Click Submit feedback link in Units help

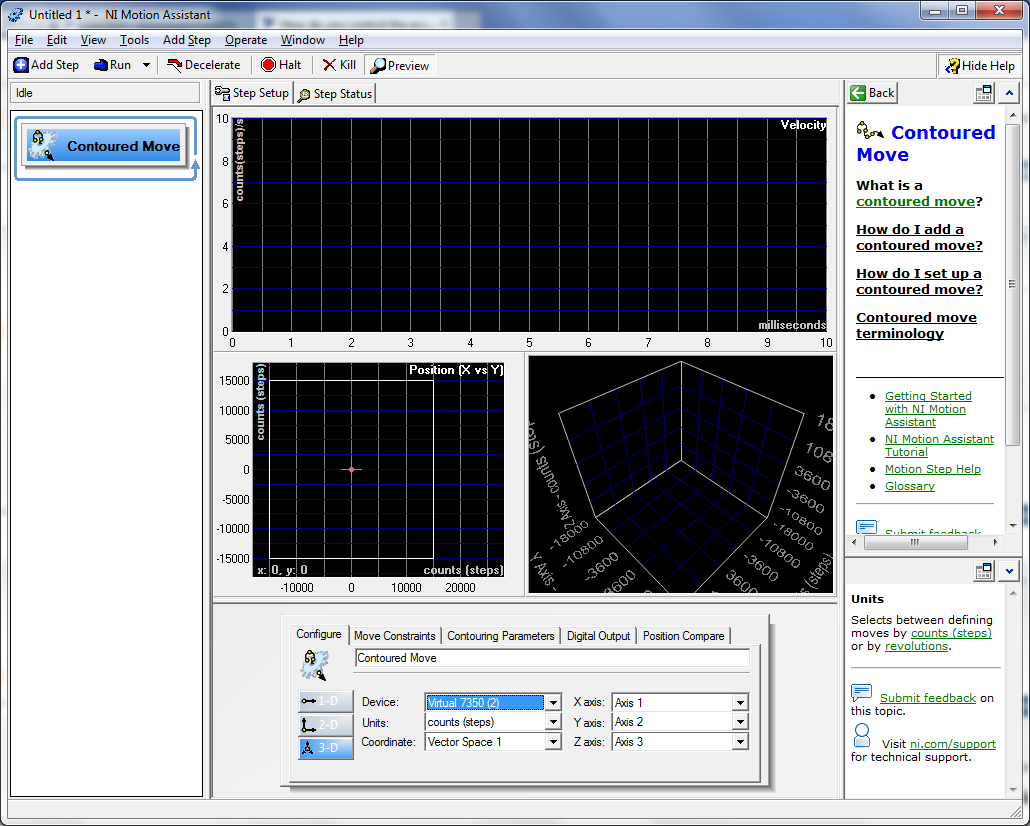[928, 698]
